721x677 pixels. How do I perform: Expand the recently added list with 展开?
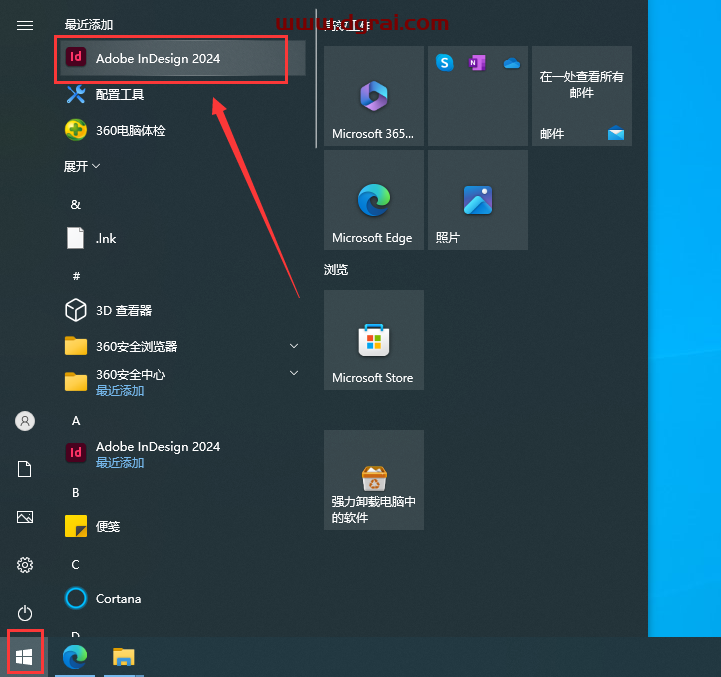82,166
